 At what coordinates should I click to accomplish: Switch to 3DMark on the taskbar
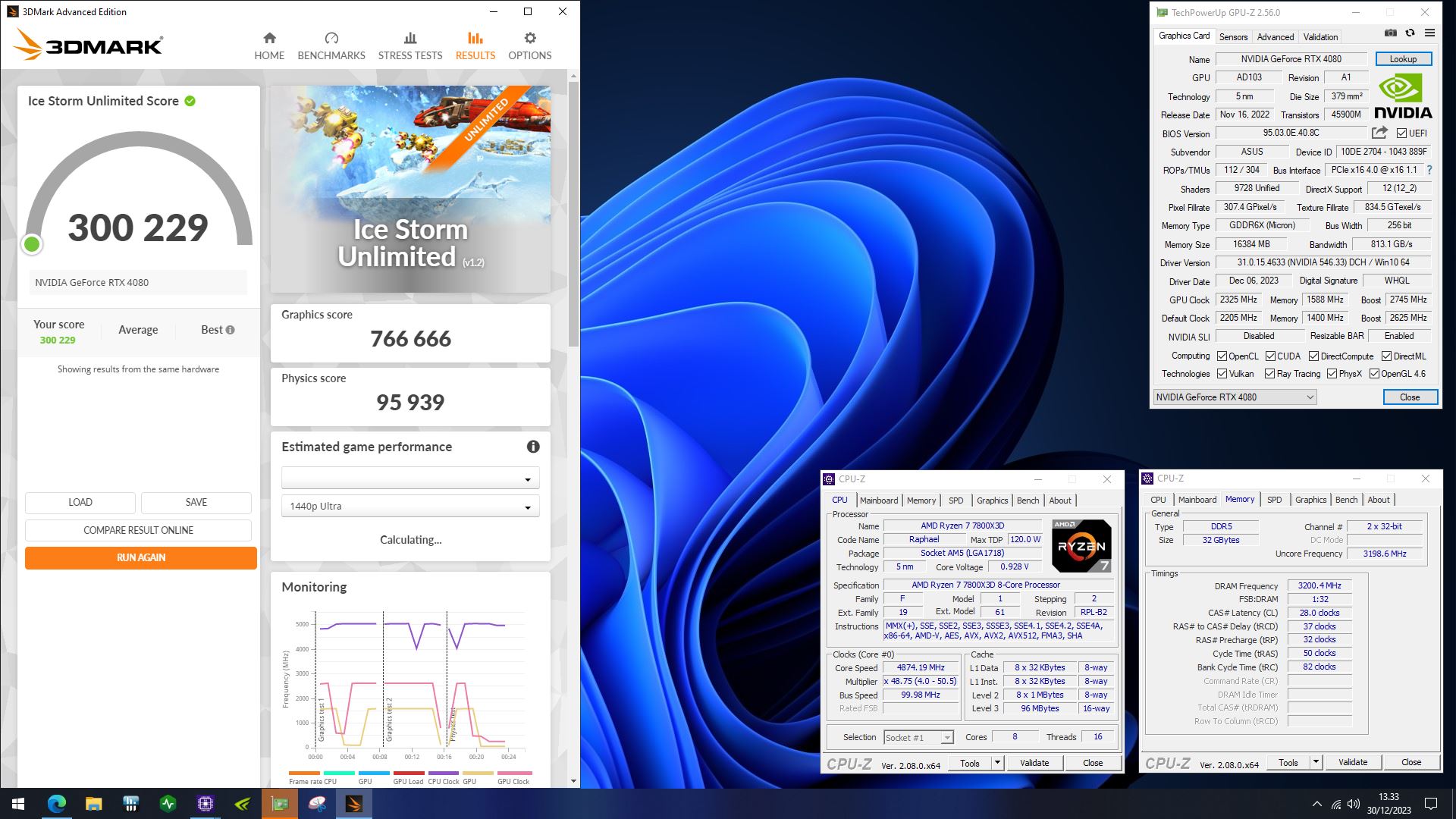(354, 804)
